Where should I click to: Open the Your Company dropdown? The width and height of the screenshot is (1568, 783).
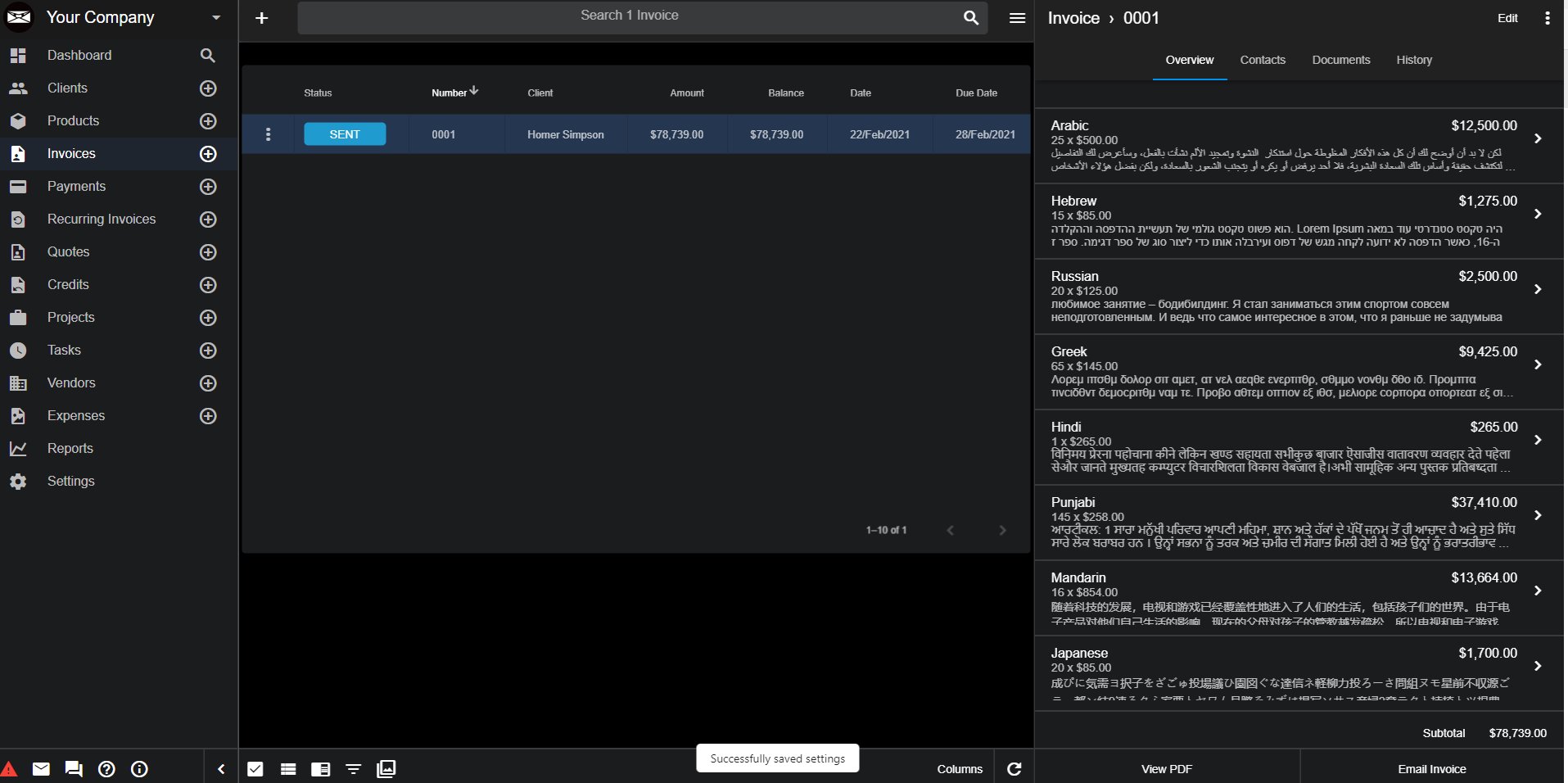coord(215,17)
